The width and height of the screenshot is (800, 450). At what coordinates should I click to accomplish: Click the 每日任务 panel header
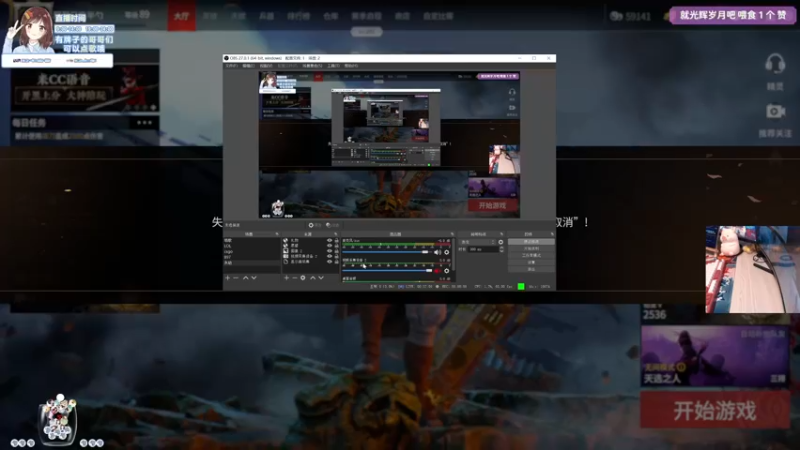[85, 122]
